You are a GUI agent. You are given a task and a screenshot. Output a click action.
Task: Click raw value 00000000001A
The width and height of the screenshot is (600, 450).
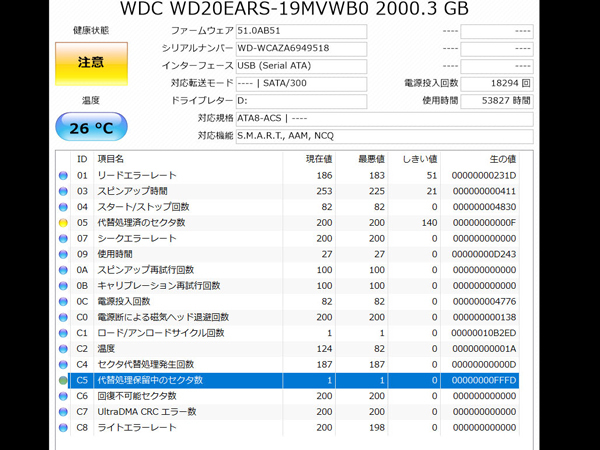click(x=484, y=349)
